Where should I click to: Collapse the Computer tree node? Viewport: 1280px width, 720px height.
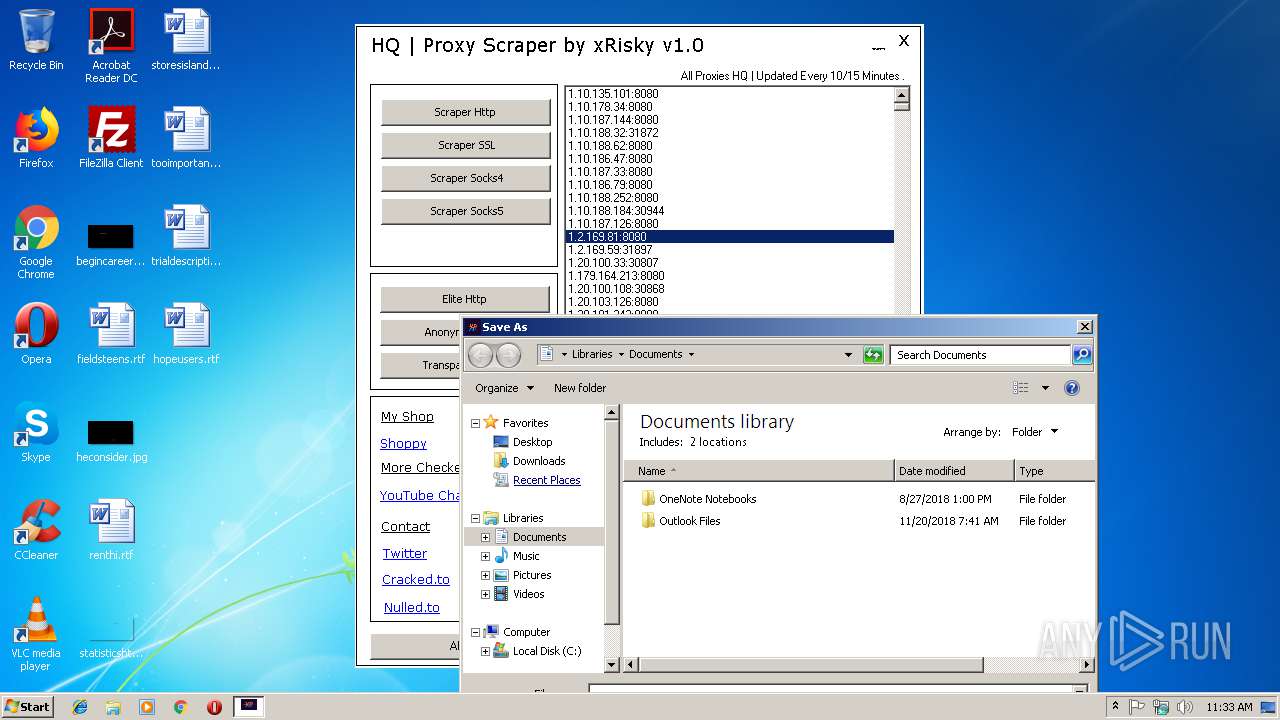(x=476, y=632)
